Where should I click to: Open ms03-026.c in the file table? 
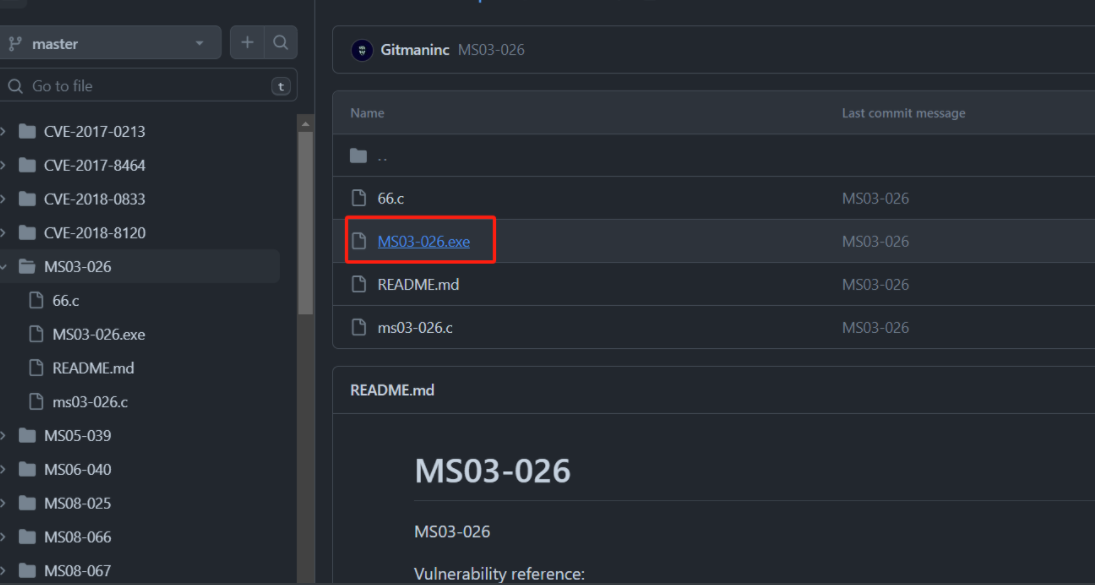pyautogui.click(x=415, y=327)
